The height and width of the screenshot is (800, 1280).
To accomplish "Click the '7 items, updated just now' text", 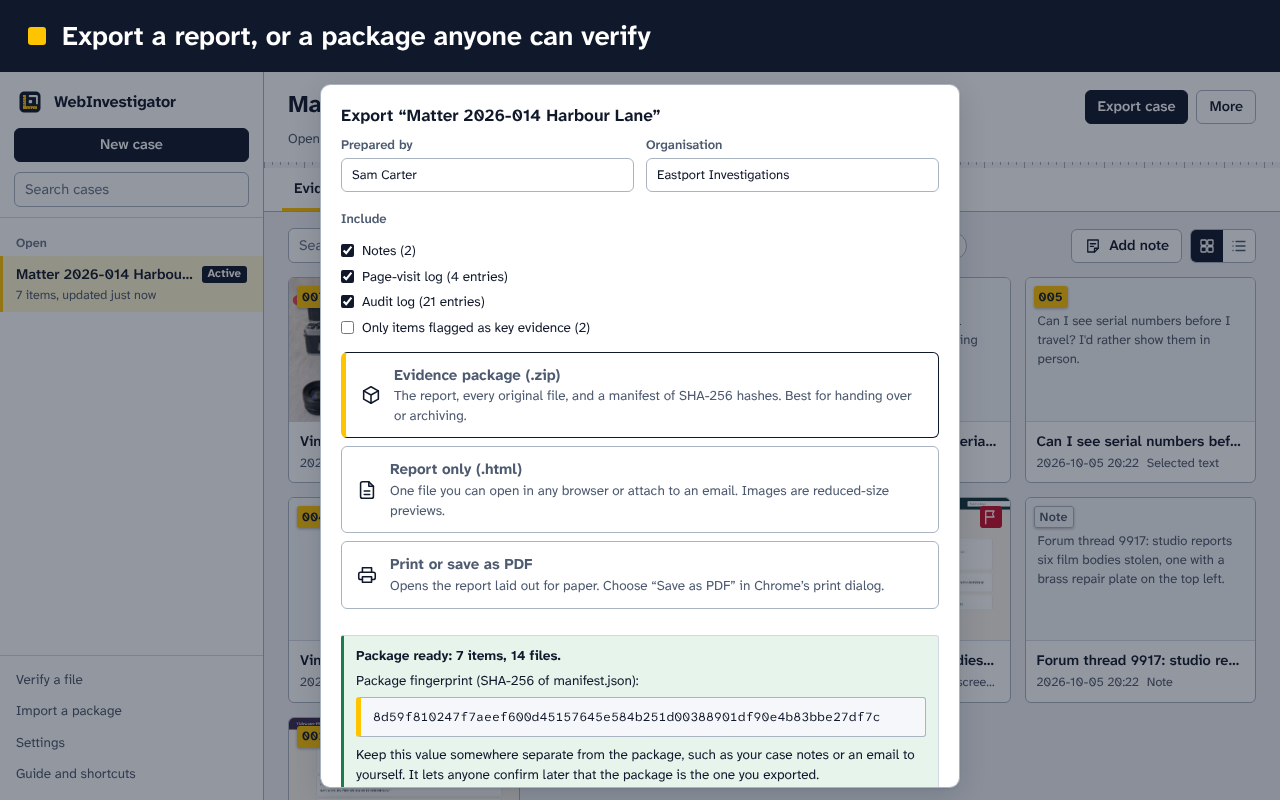I will pos(86,295).
